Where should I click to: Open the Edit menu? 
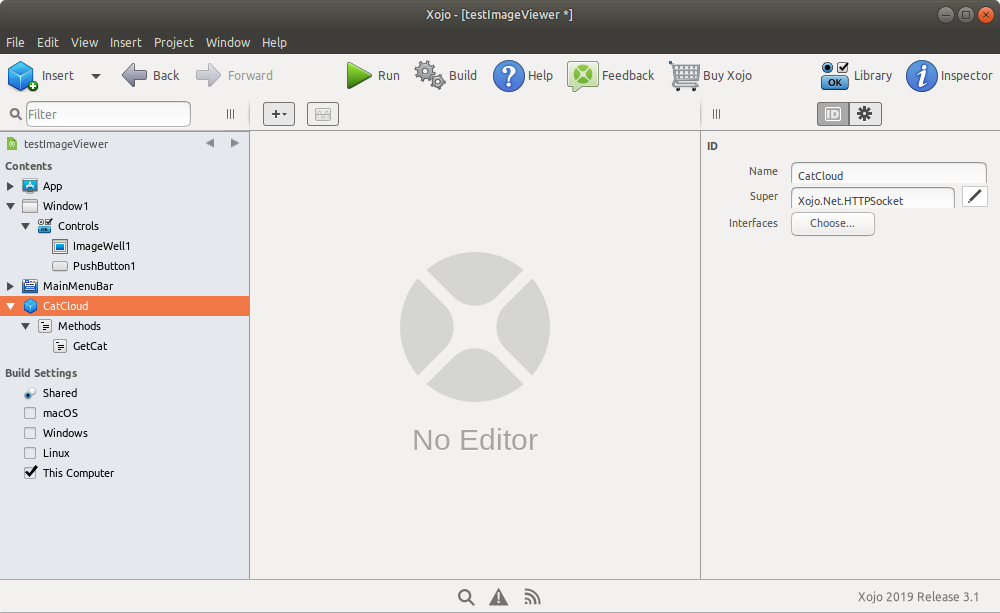click(48, 43)
